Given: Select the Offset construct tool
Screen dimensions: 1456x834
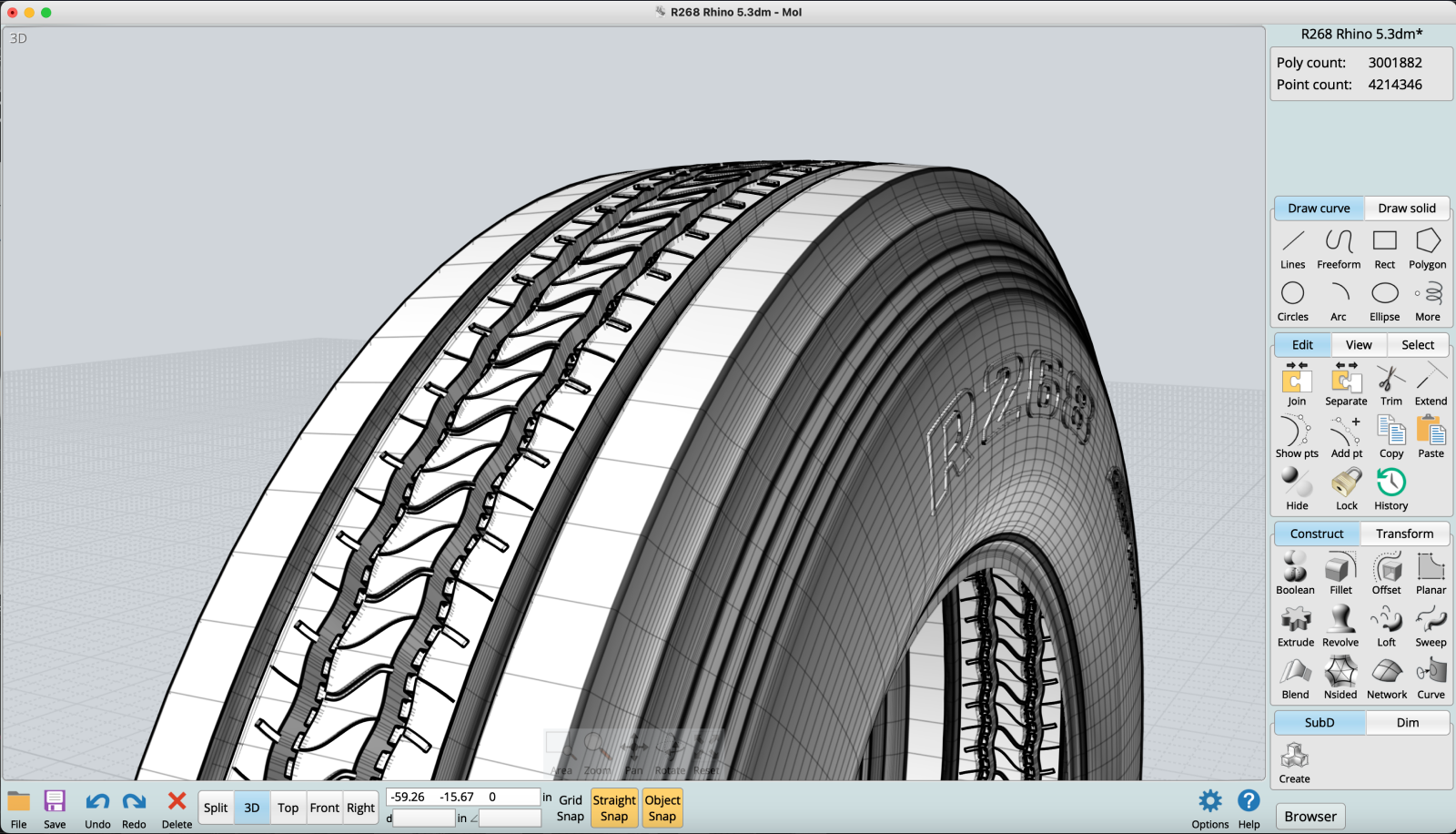Looking at the screenshot, I should pos(1386,574).
